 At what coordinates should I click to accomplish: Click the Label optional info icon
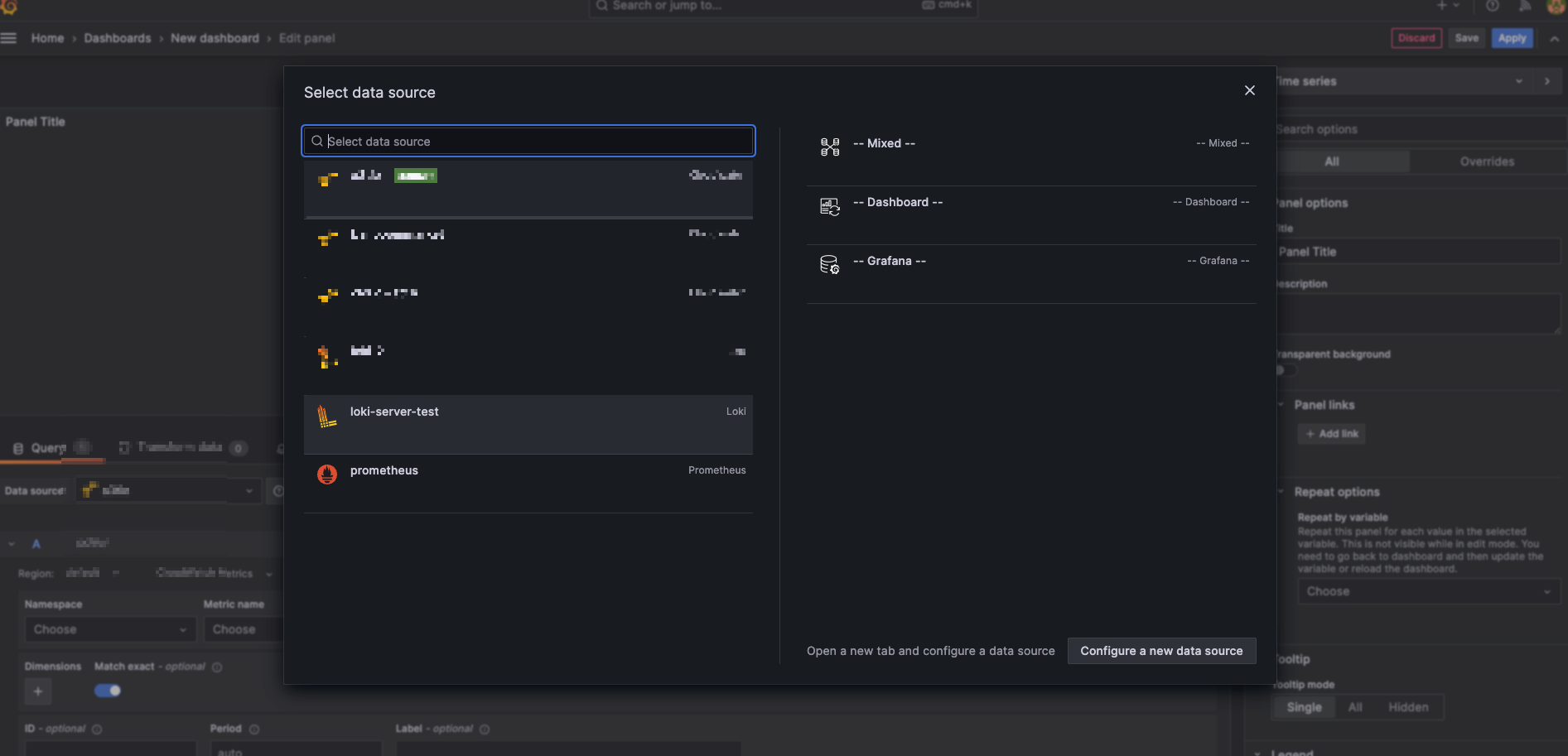point(485,730)
